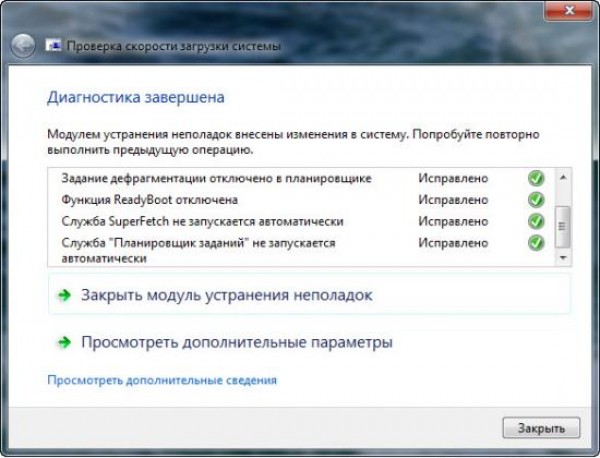This screenshot has width=600, height=458.
Task: Click the results list scrollbar up arrow
Action: [563, 177]
